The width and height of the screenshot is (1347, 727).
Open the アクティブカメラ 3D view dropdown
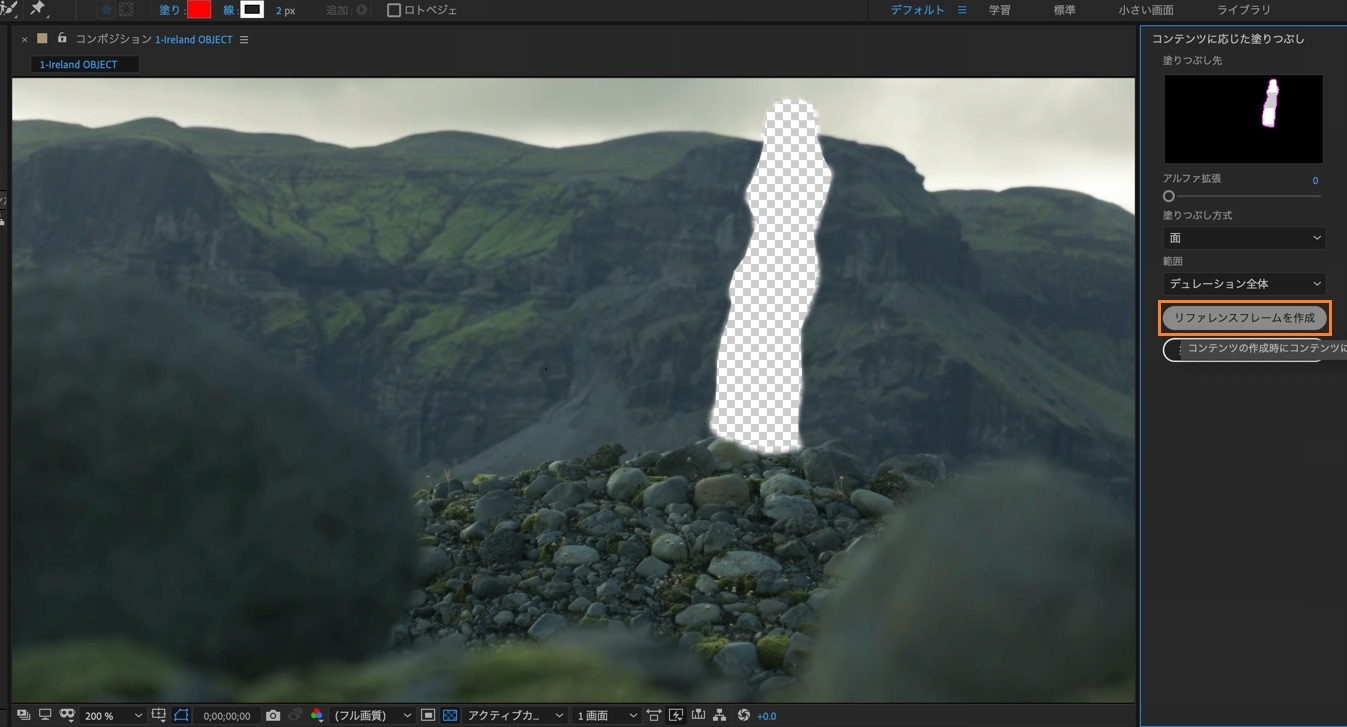(515, 716)
